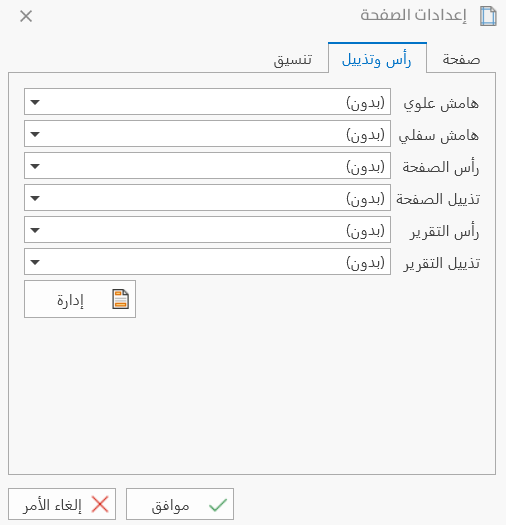Switch to the صفحة tab

click(x=461, y=59)
